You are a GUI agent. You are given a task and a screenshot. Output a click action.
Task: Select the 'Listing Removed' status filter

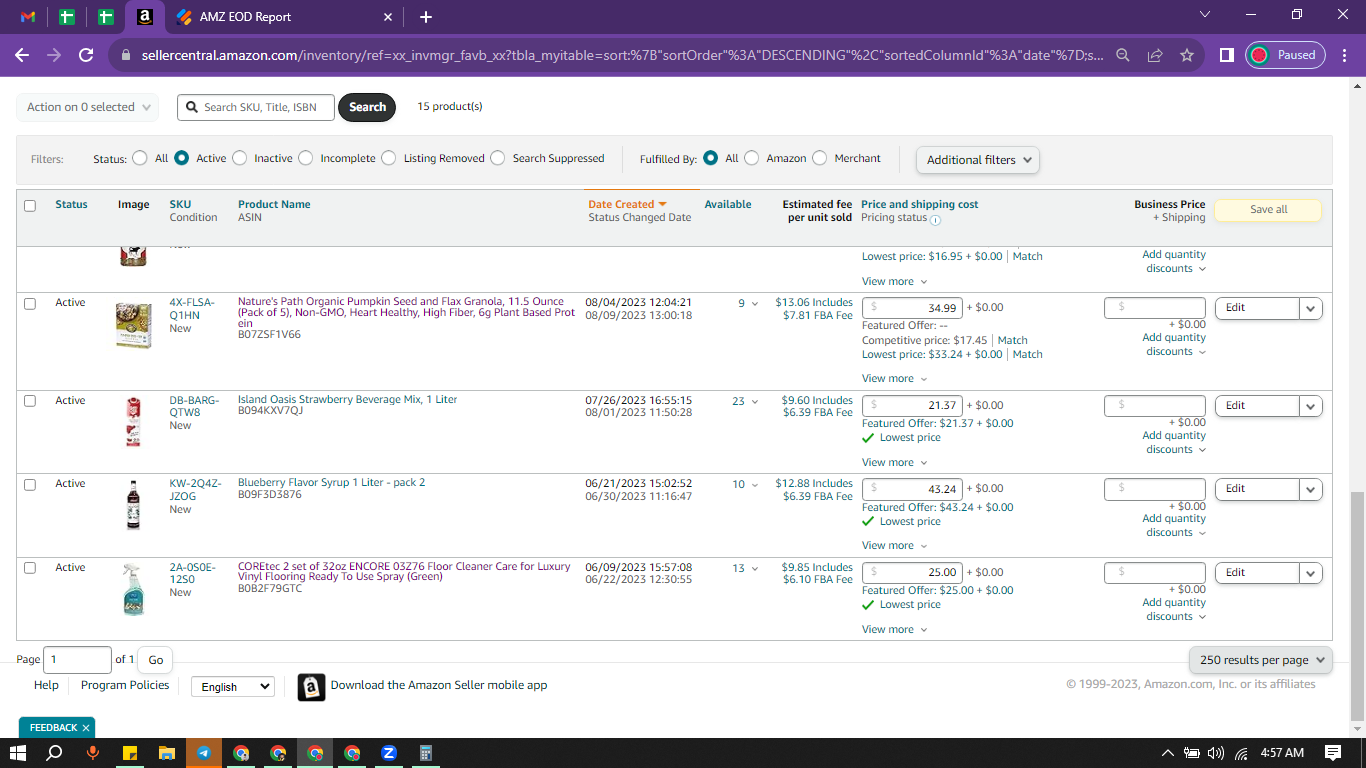point(390,158)
